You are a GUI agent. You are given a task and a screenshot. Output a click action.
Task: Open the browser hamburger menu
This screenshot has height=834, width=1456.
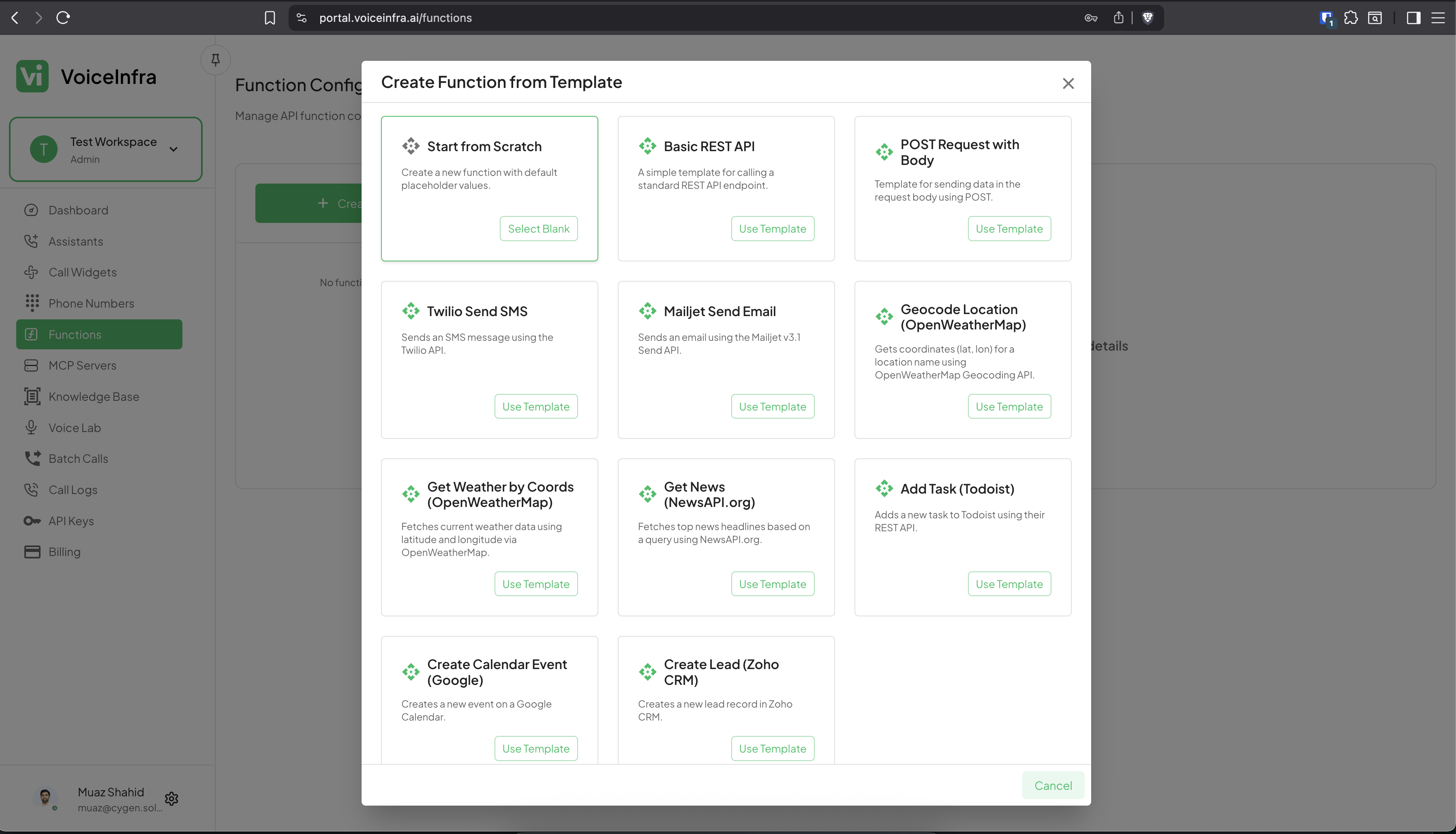(1438, 18)
